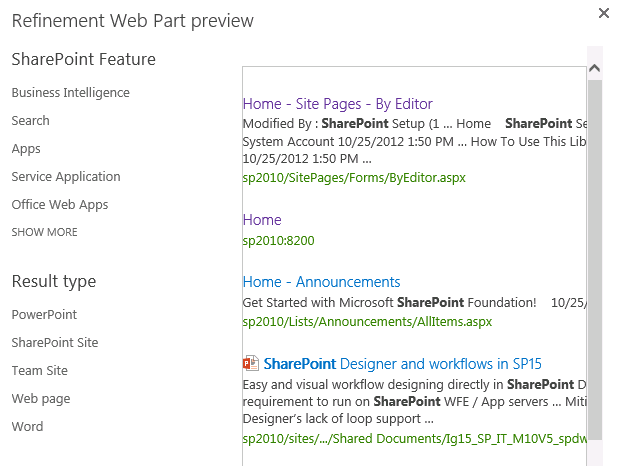
Task: Click the 'Get Started with Microsoft SharePoint Foundation!' snippet
Action: tap(389, 303)
